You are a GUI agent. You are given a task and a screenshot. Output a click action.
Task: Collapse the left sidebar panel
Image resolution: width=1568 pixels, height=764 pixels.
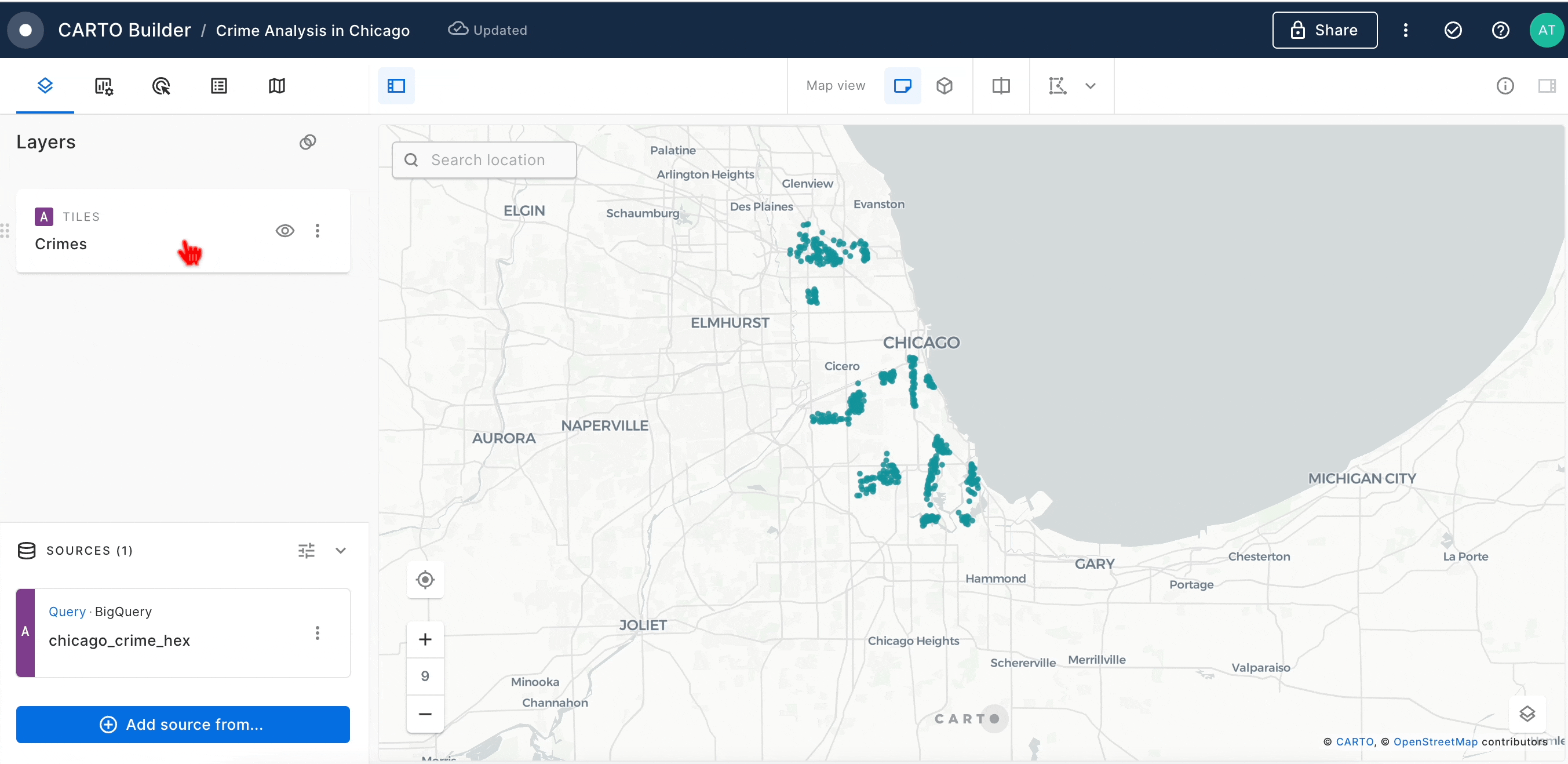tap(396, 86)
